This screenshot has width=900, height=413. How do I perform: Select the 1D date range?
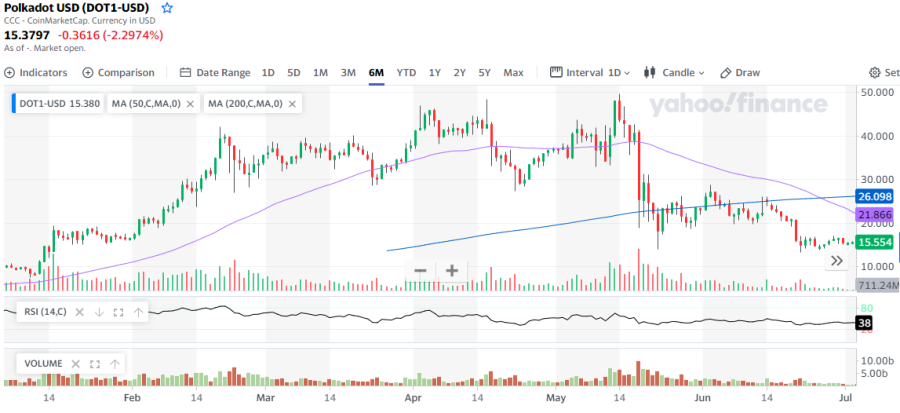[268, 73]
